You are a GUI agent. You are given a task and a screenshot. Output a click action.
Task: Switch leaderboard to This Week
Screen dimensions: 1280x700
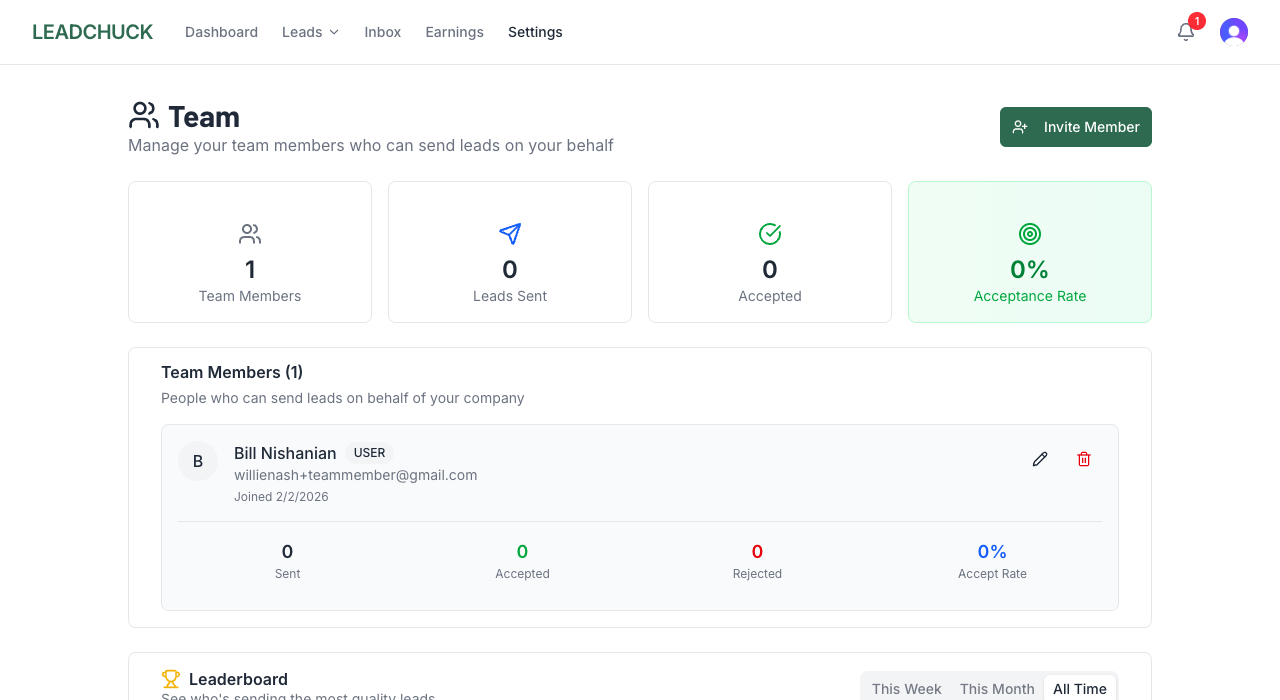click(x=907, y=689)
